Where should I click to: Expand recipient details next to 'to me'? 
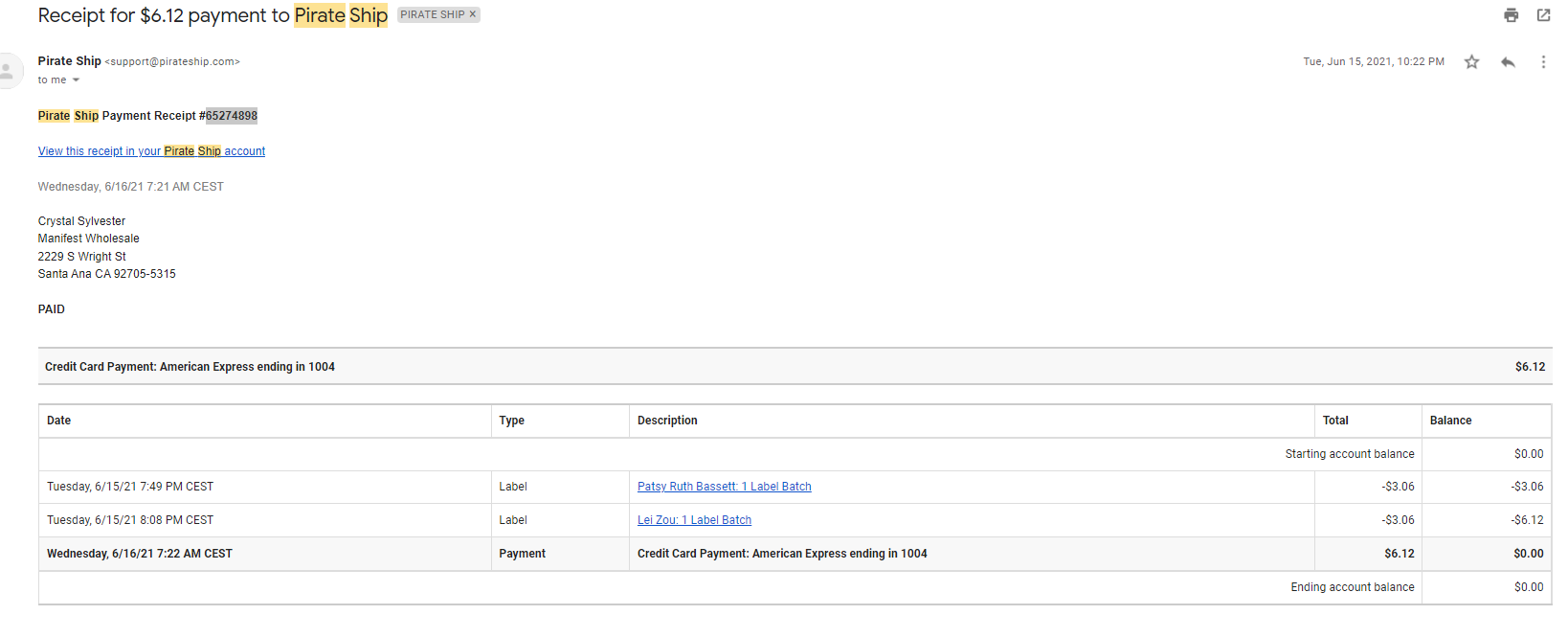coord(76,80)
